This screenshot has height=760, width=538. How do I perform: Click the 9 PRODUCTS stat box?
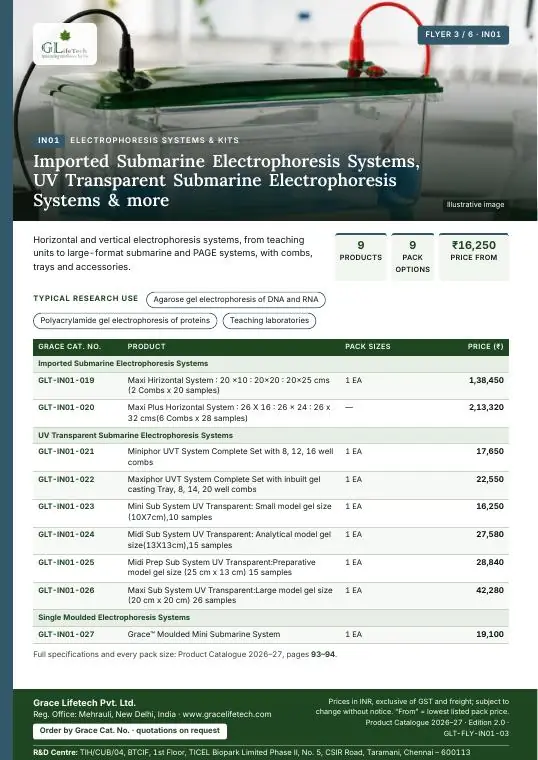click(x=361, y=257)
